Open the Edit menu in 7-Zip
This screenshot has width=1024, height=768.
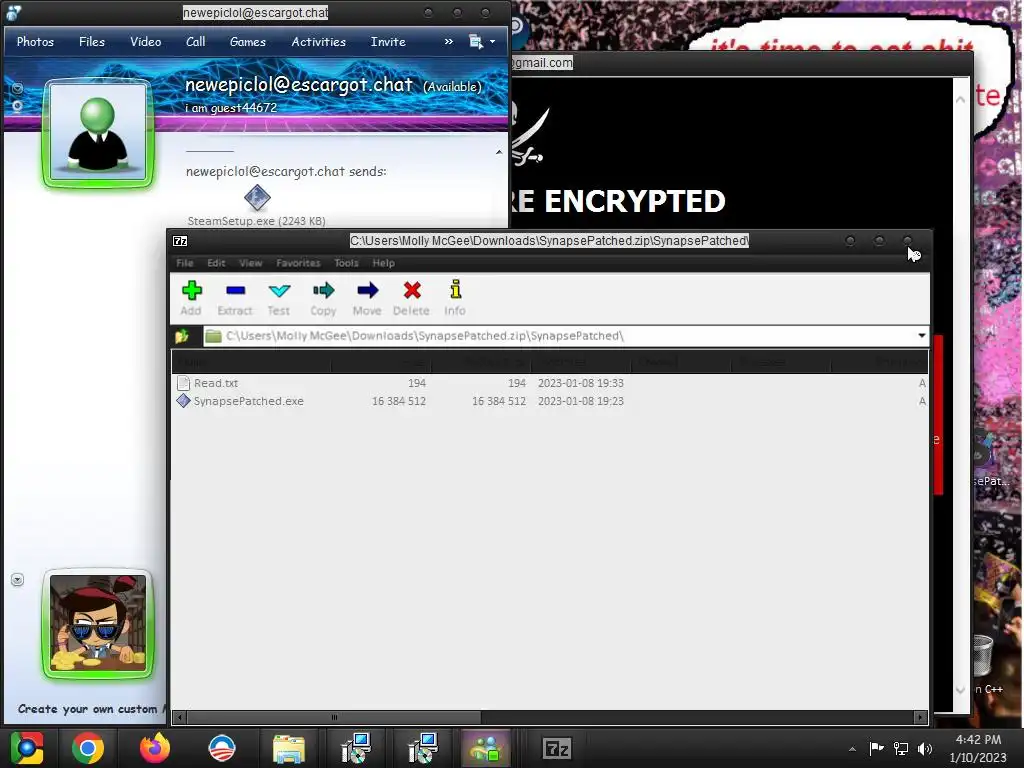click(216, 263)
